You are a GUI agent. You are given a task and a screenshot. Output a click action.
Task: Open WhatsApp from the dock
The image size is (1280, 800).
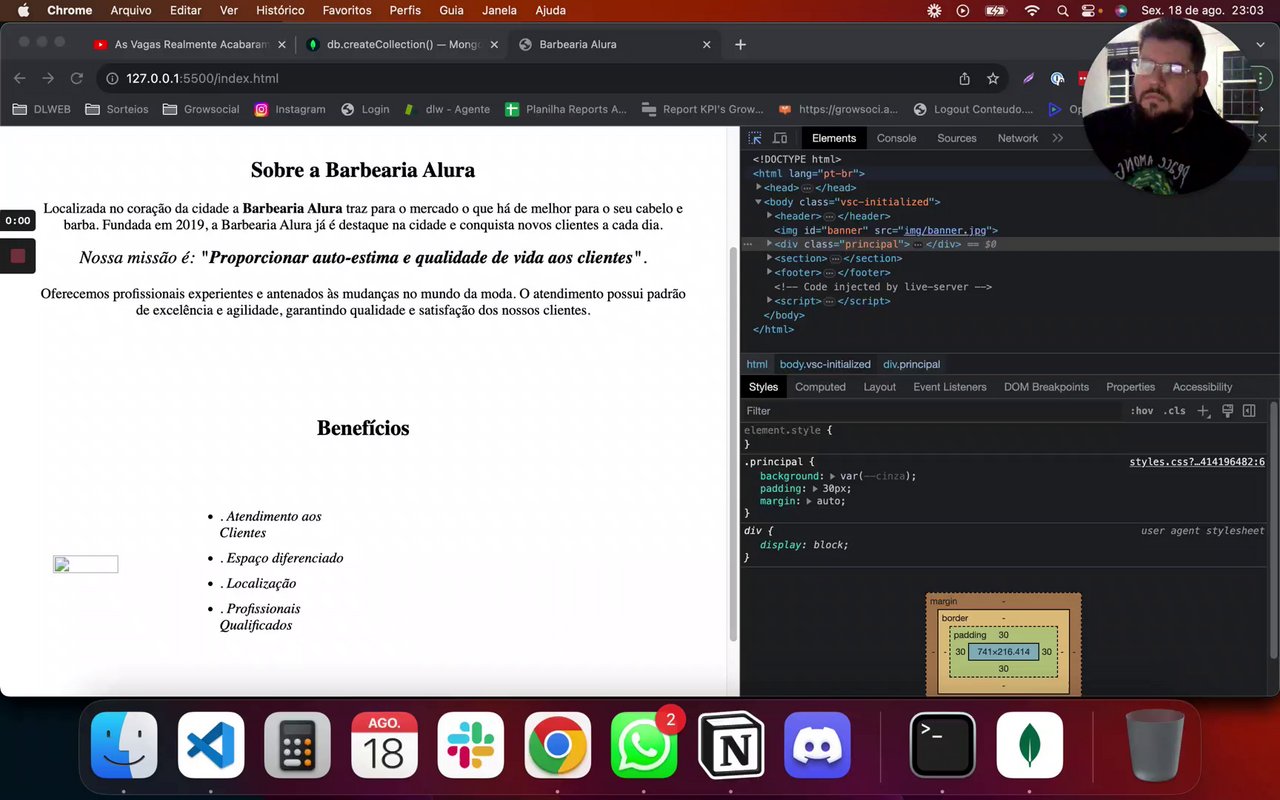pos(643,745)
